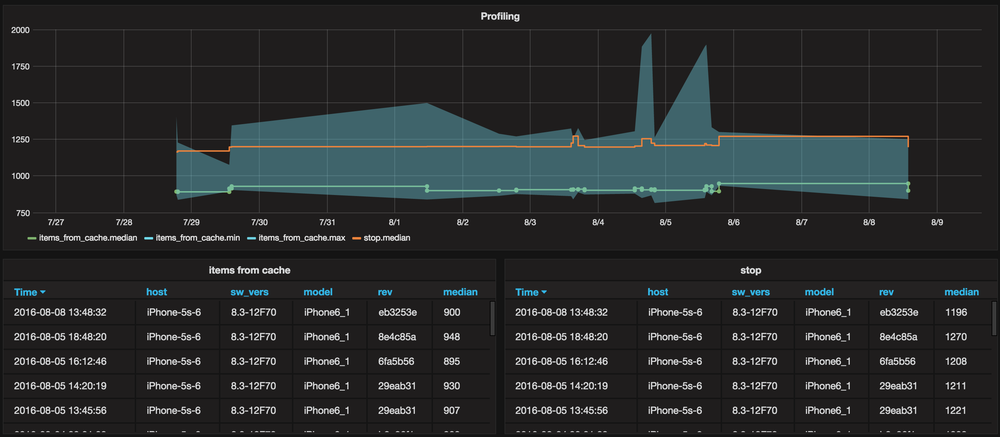The height and width of the screenshot is (437, 1000).
Task: Sort stop table by Time column
Action: [x=531, y=292]
